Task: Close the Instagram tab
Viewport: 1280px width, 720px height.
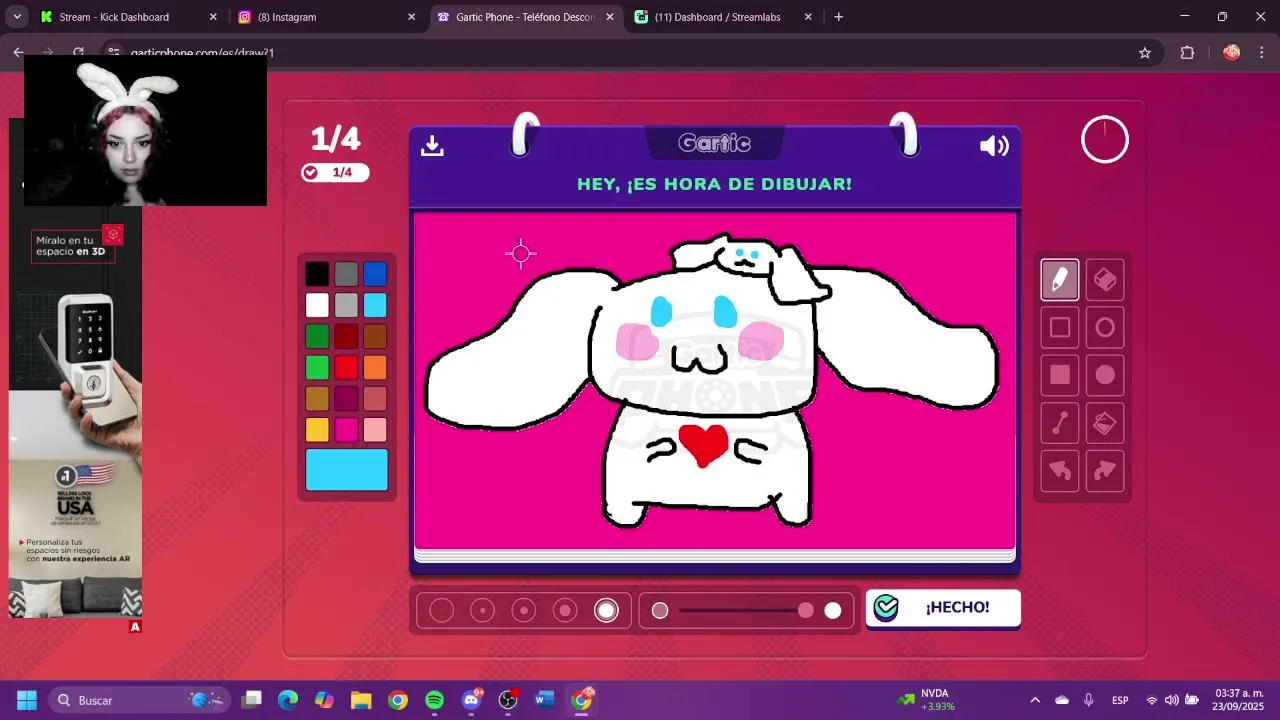Action: [x=411, y=17]
